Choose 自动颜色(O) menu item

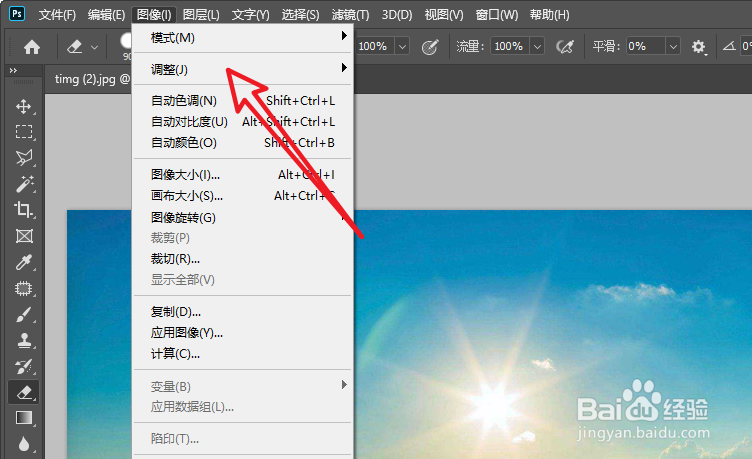[243, 143]
